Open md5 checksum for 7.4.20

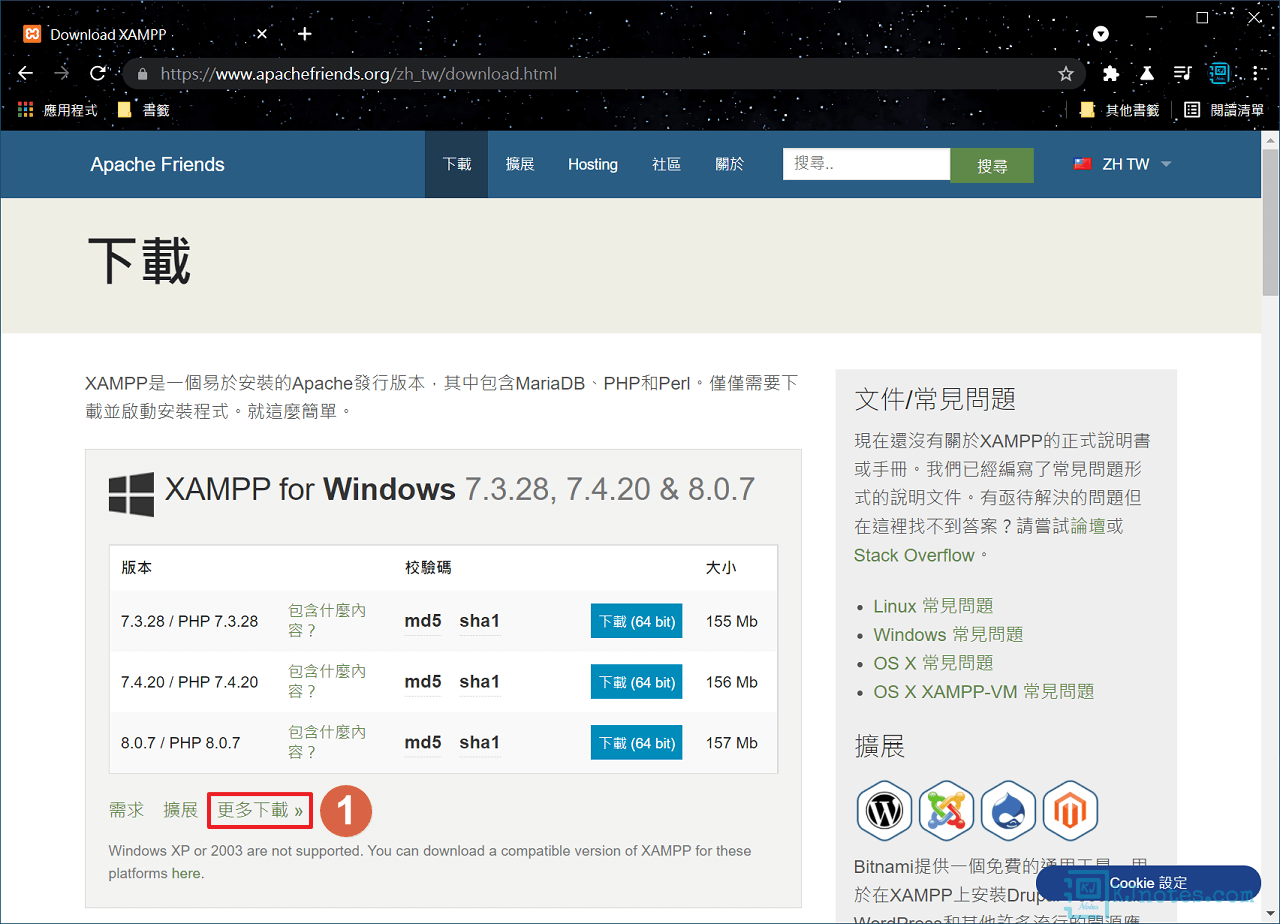click(x=423, y=682)
